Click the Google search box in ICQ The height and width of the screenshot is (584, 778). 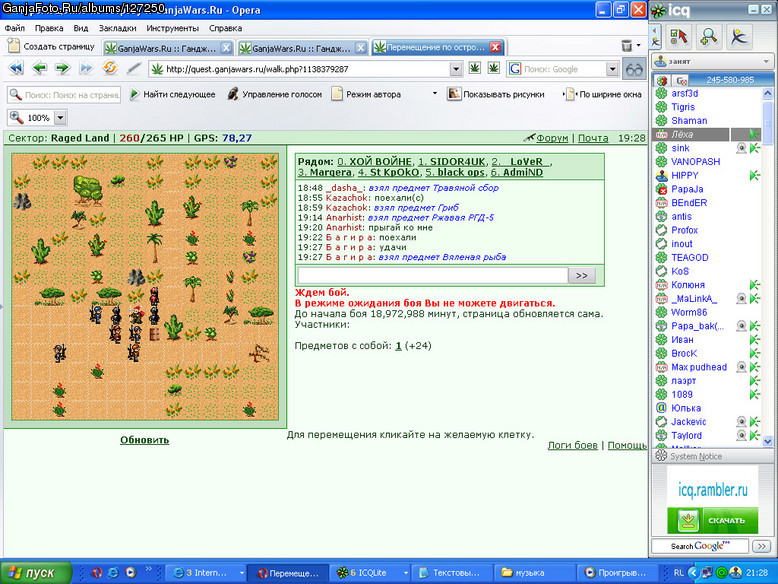click(x=700, y=546)
